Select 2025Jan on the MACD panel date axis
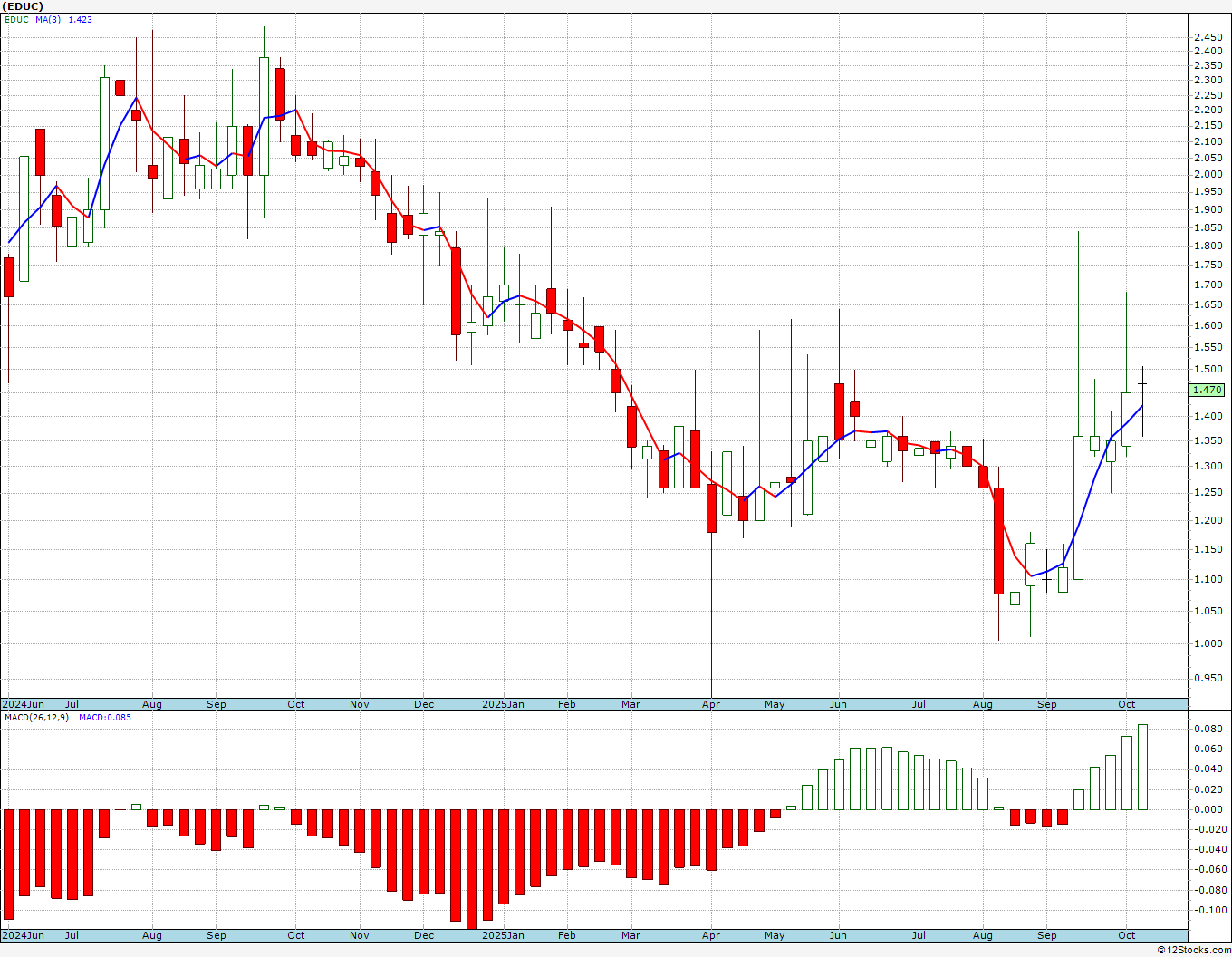The height and width of the screenshot is (957, 1232). pyautogui.click(x=503, y=935)
